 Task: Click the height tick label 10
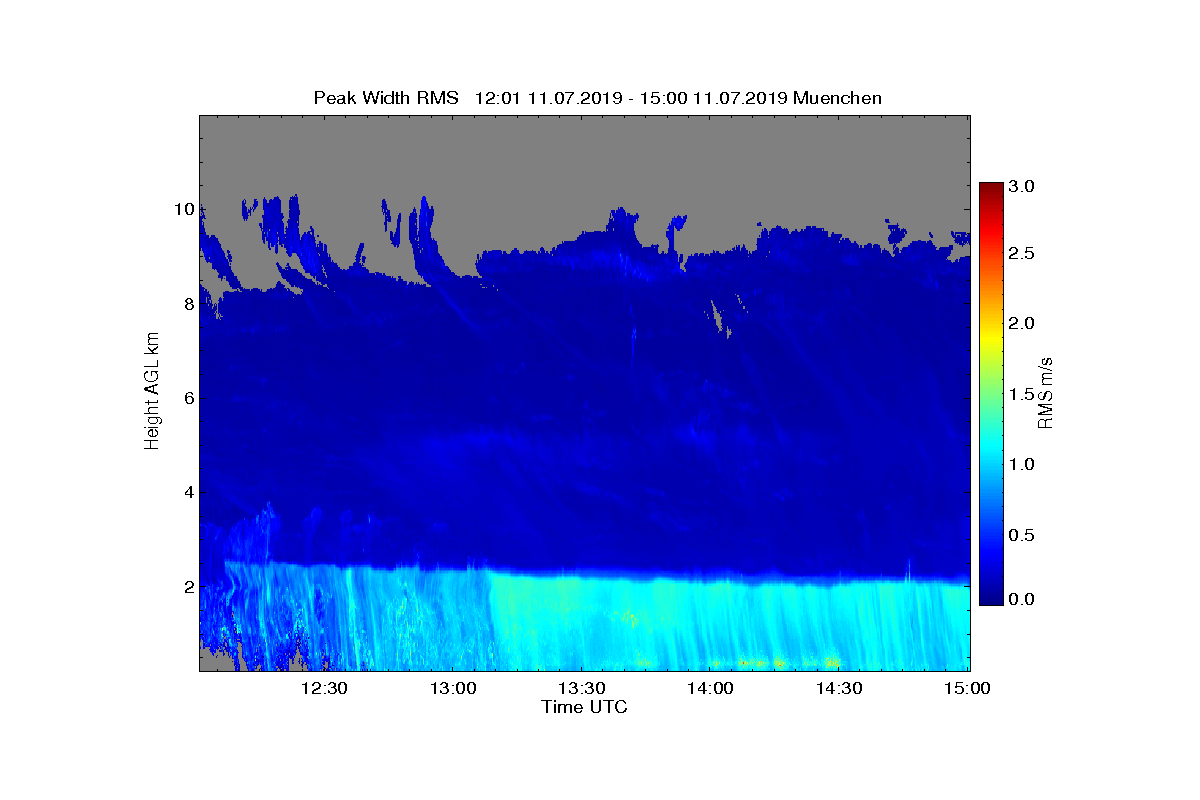pyautogui.click(x=182, y=209)
